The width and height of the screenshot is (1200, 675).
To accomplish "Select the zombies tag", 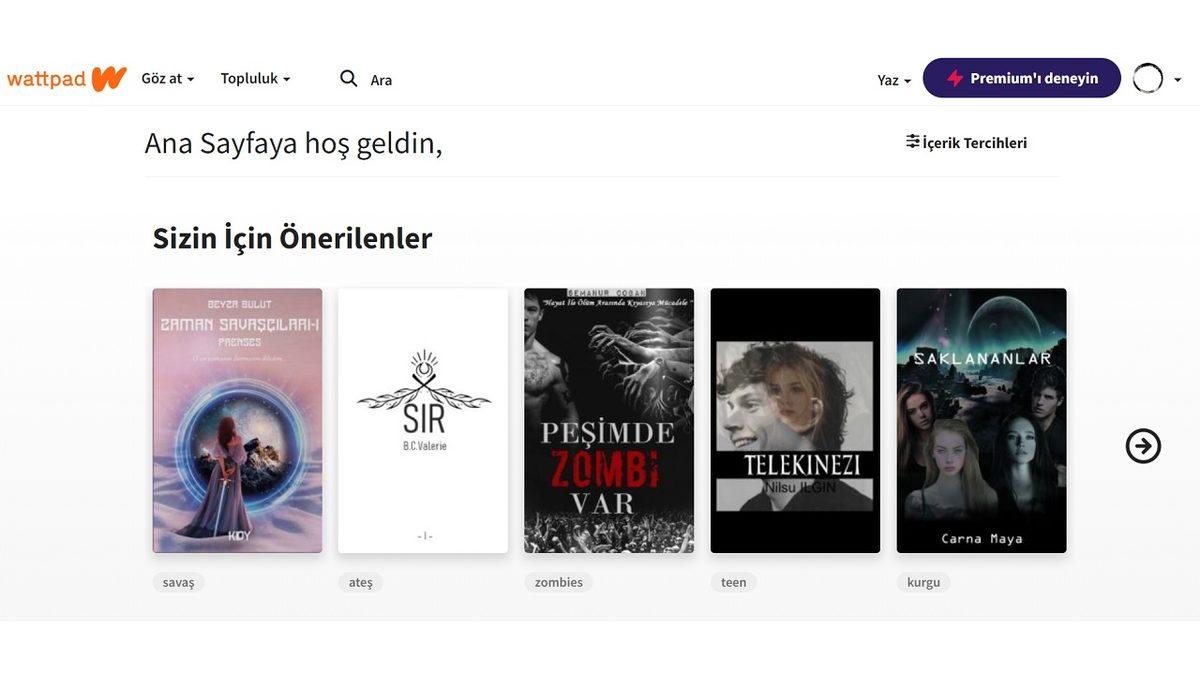I will coord(557,581).
